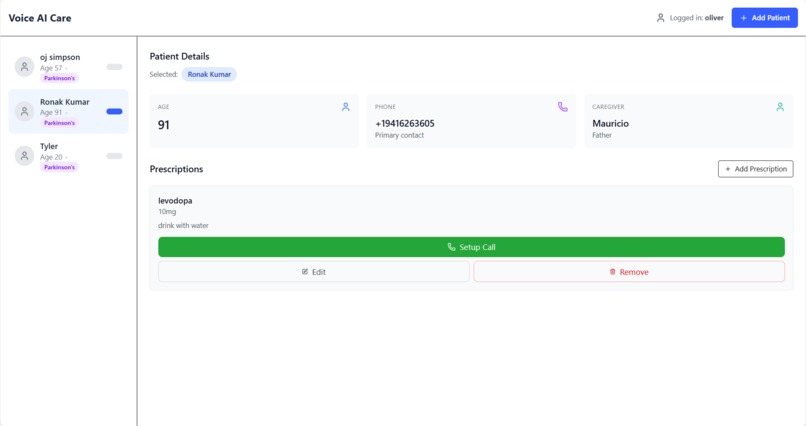806x426 pixels.
Task: Select patient Tyler in the sidebar
Action: [x=68, y=156]
